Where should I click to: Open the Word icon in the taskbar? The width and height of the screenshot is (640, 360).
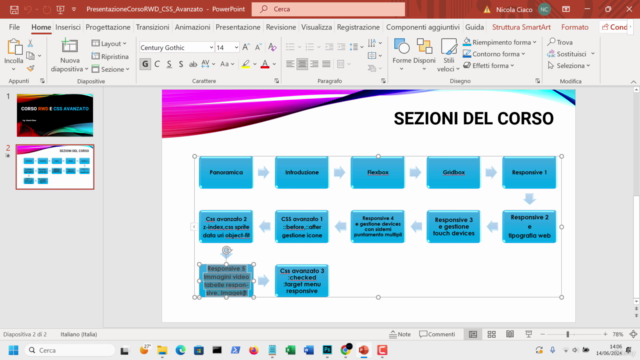(x=309, y=350)
